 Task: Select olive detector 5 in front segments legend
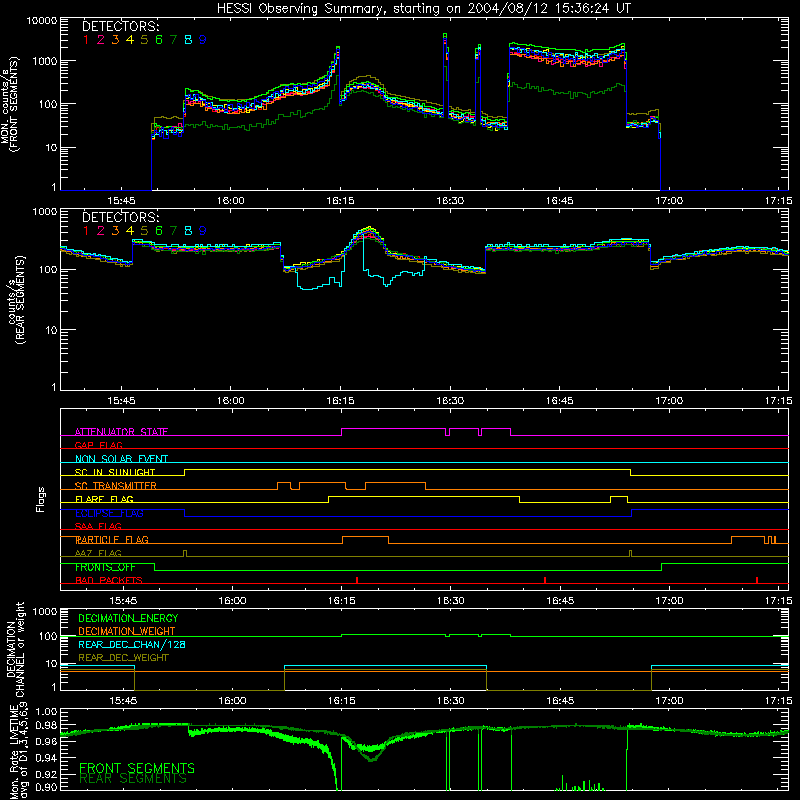click(144, 40)
